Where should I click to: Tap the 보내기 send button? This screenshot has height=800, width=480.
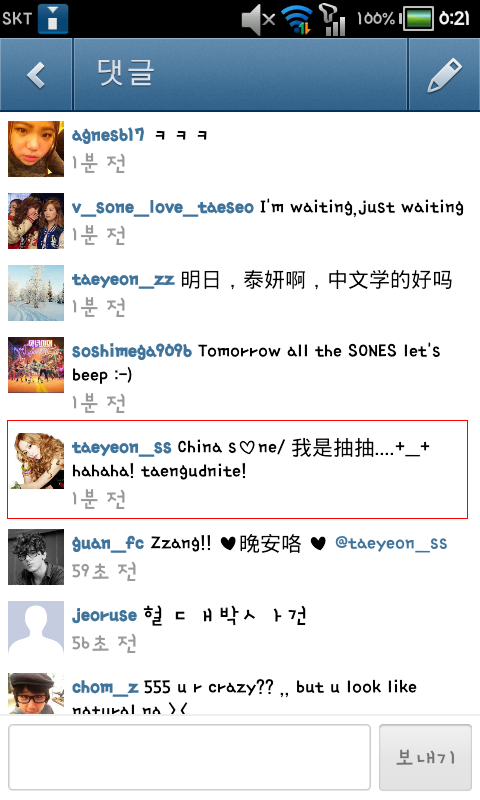coord(425,758)
